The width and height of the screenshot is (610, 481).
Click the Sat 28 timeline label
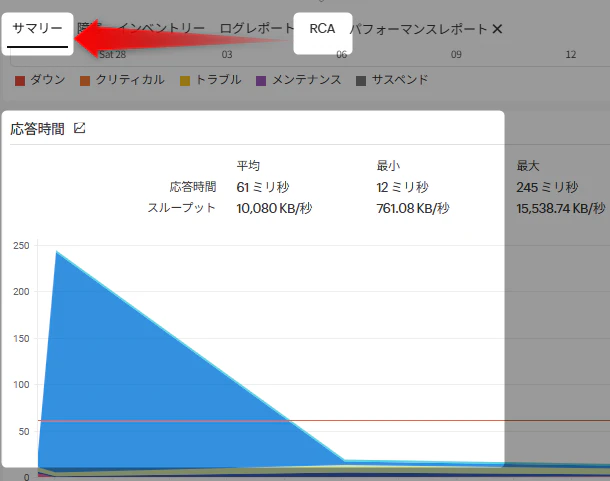click(x=112, y=54)
